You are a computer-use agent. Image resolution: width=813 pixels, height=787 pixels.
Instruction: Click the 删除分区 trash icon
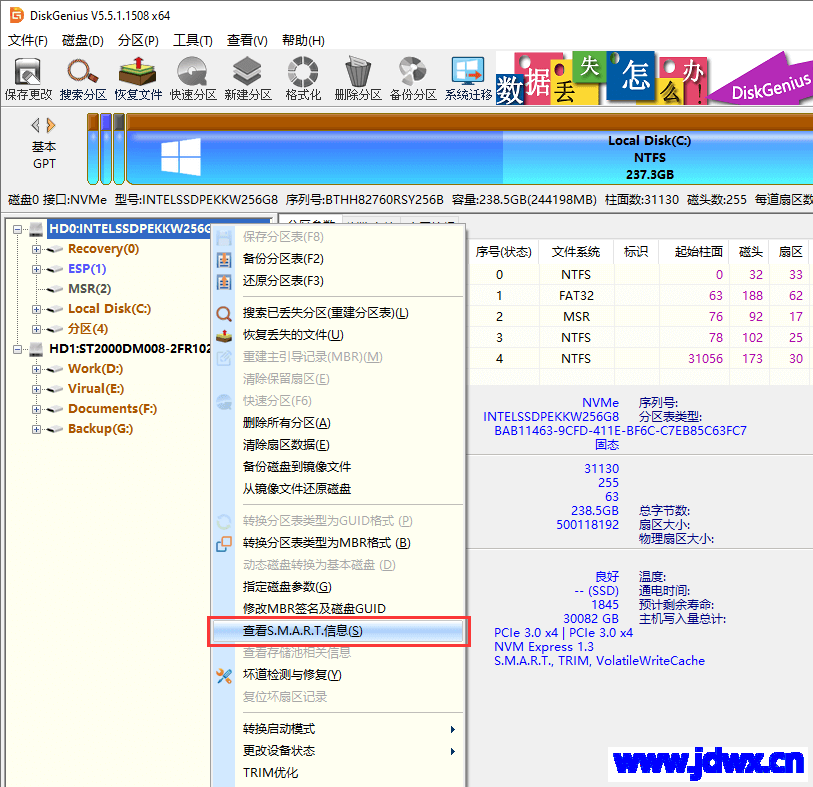358,72
